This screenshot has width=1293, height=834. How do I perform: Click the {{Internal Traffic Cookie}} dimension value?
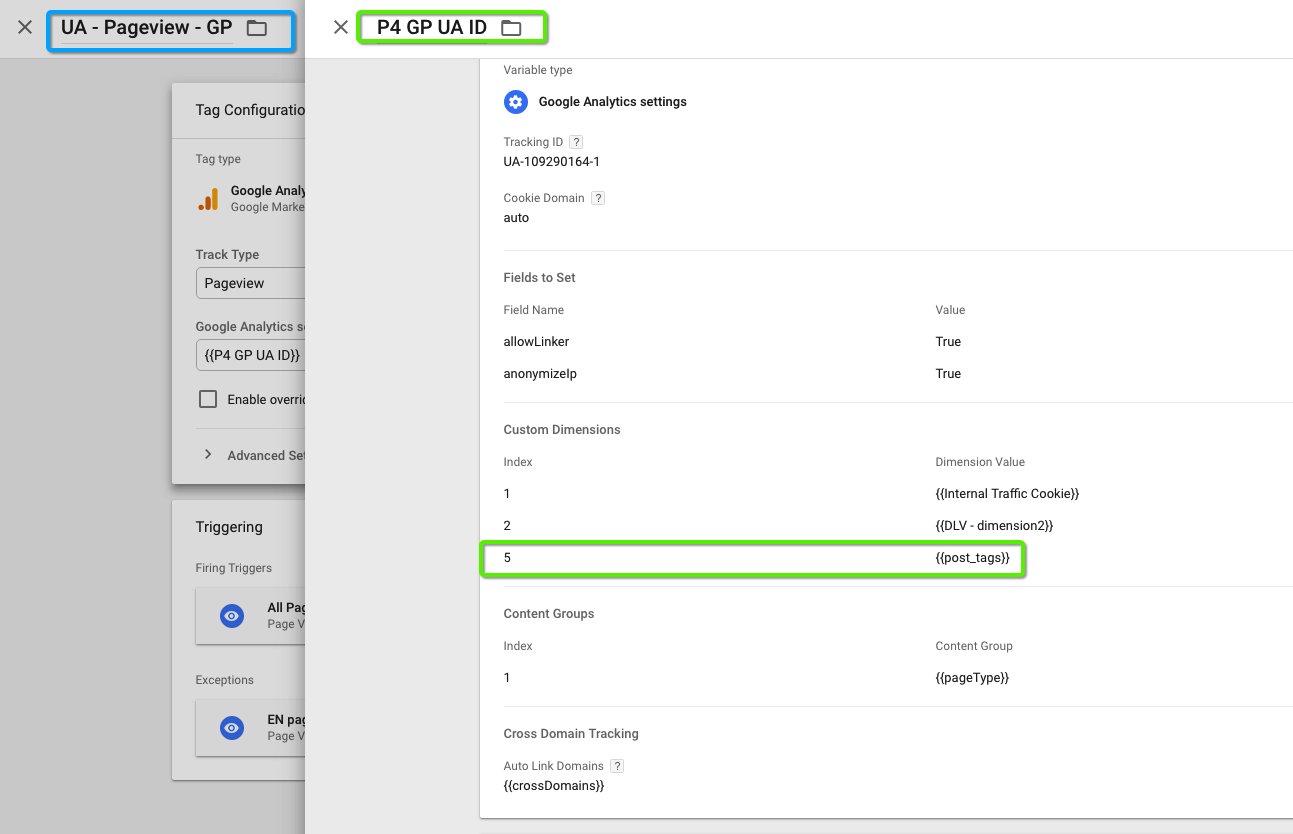point(1007,494)
